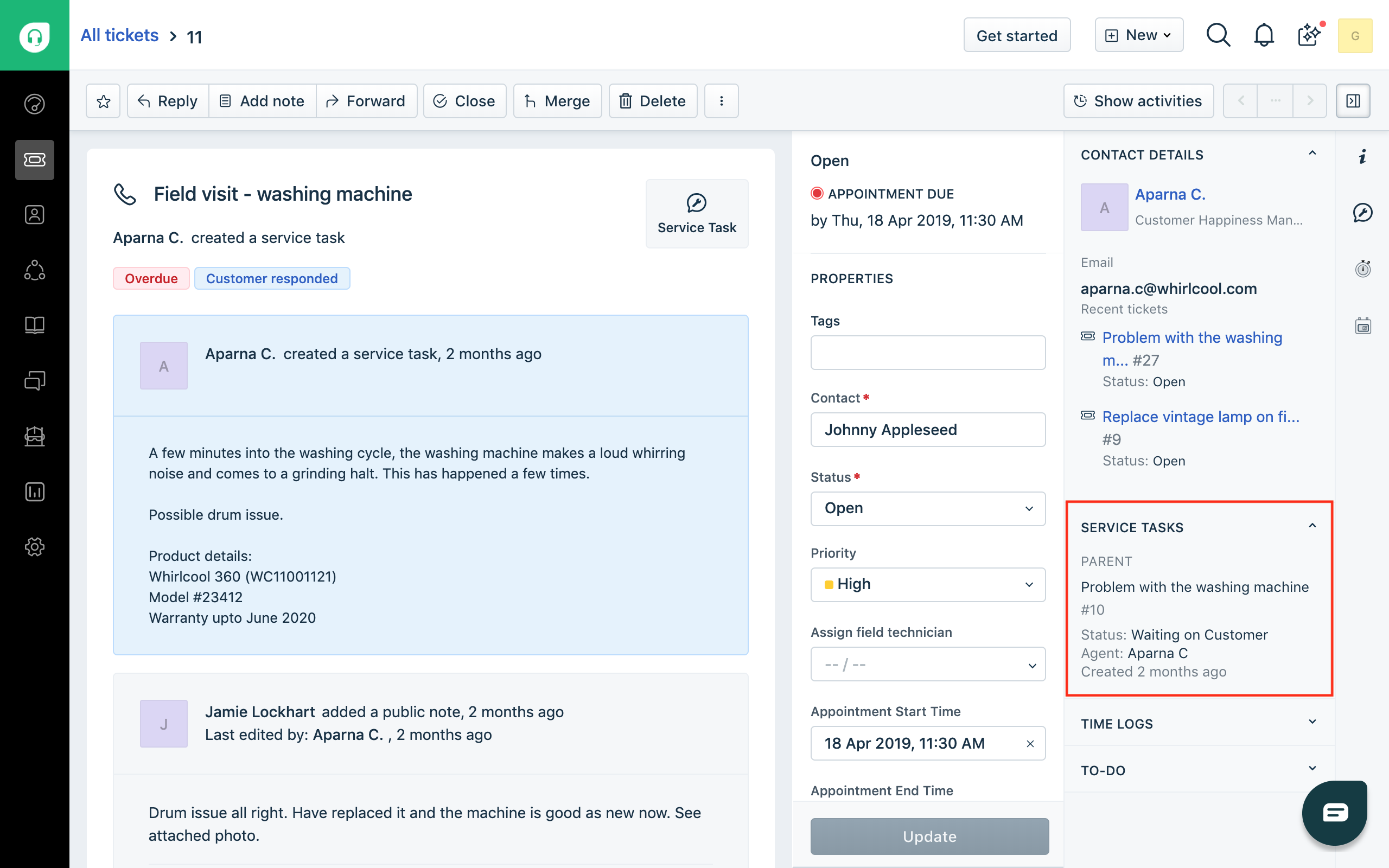Open the Replace vintage lamp ticket link

[x=1201, y=417]
